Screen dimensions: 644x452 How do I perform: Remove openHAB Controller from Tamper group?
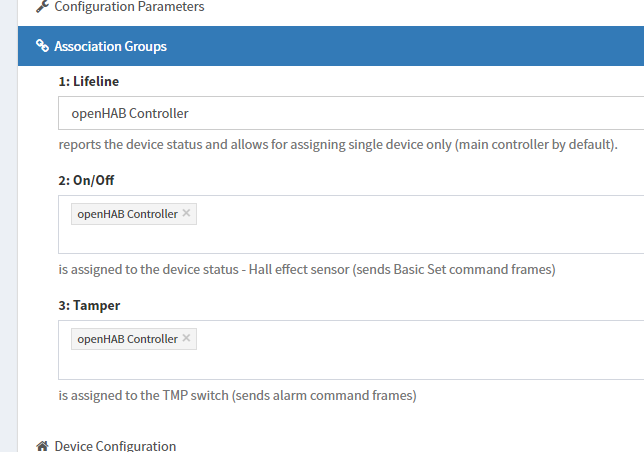[x=187, y=338]
